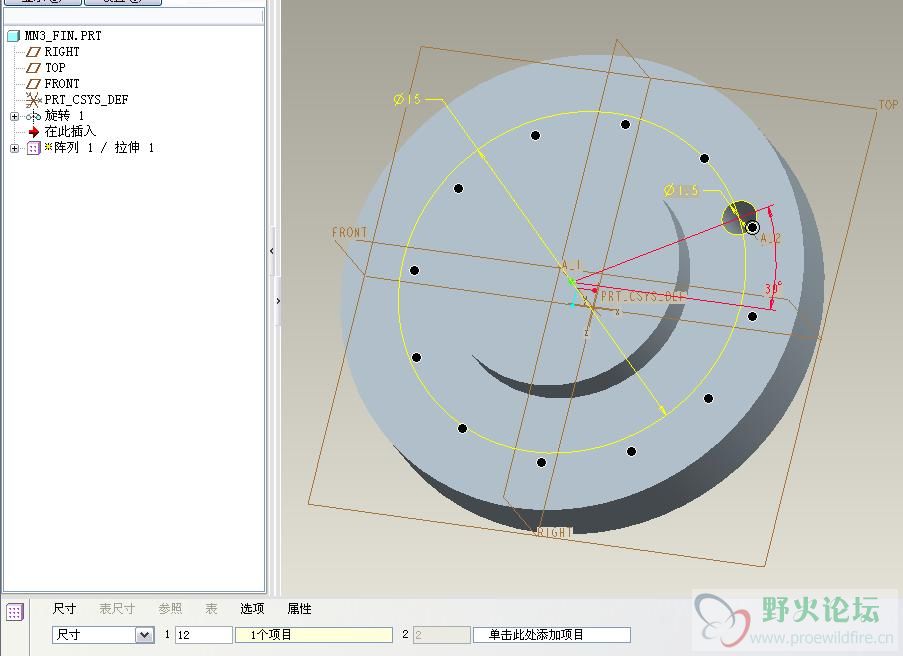Screen dimensions: 903x656
Task: Click the RIGHT plane label in viewport
Action: click(x=555, y=533)
